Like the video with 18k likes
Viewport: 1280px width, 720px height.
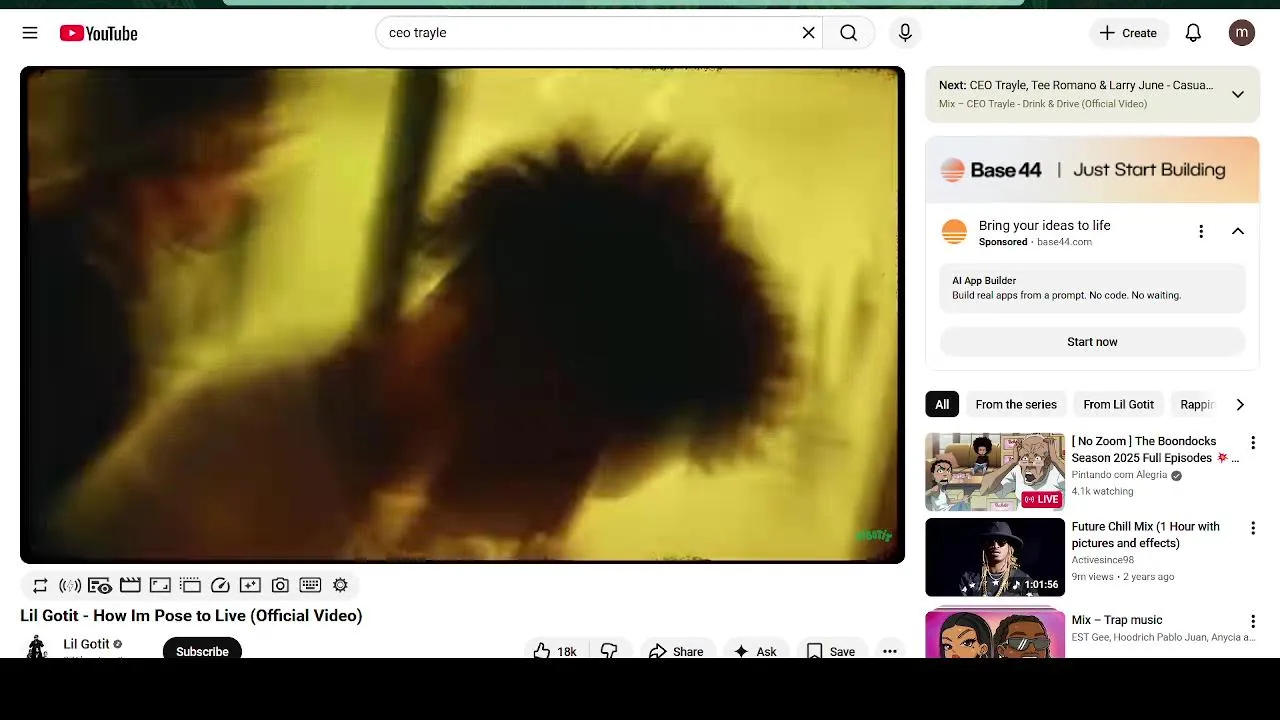(x=555, y=651)
